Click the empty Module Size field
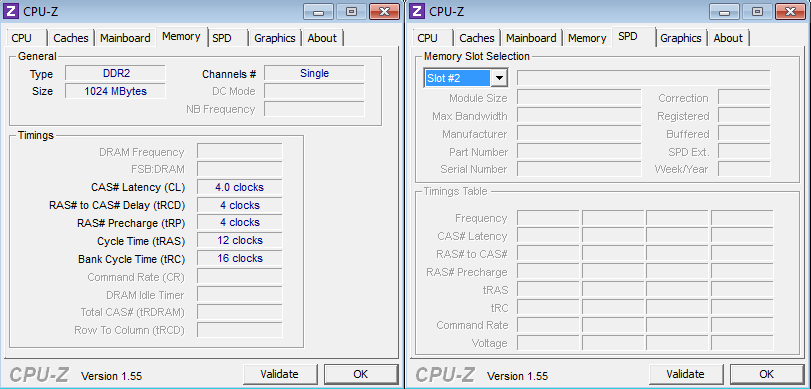Viewport: 811px width, 389px height. [x=579, y=98]
